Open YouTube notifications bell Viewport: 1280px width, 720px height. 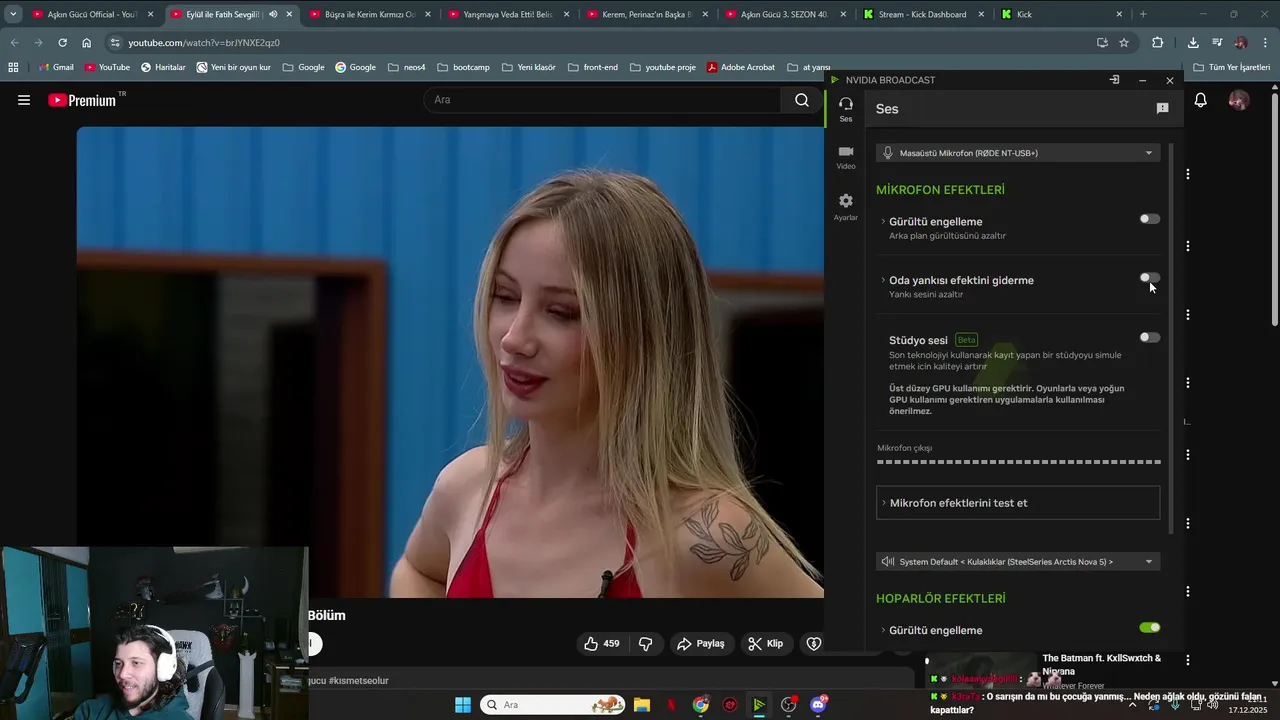[x=1201, y=100]
